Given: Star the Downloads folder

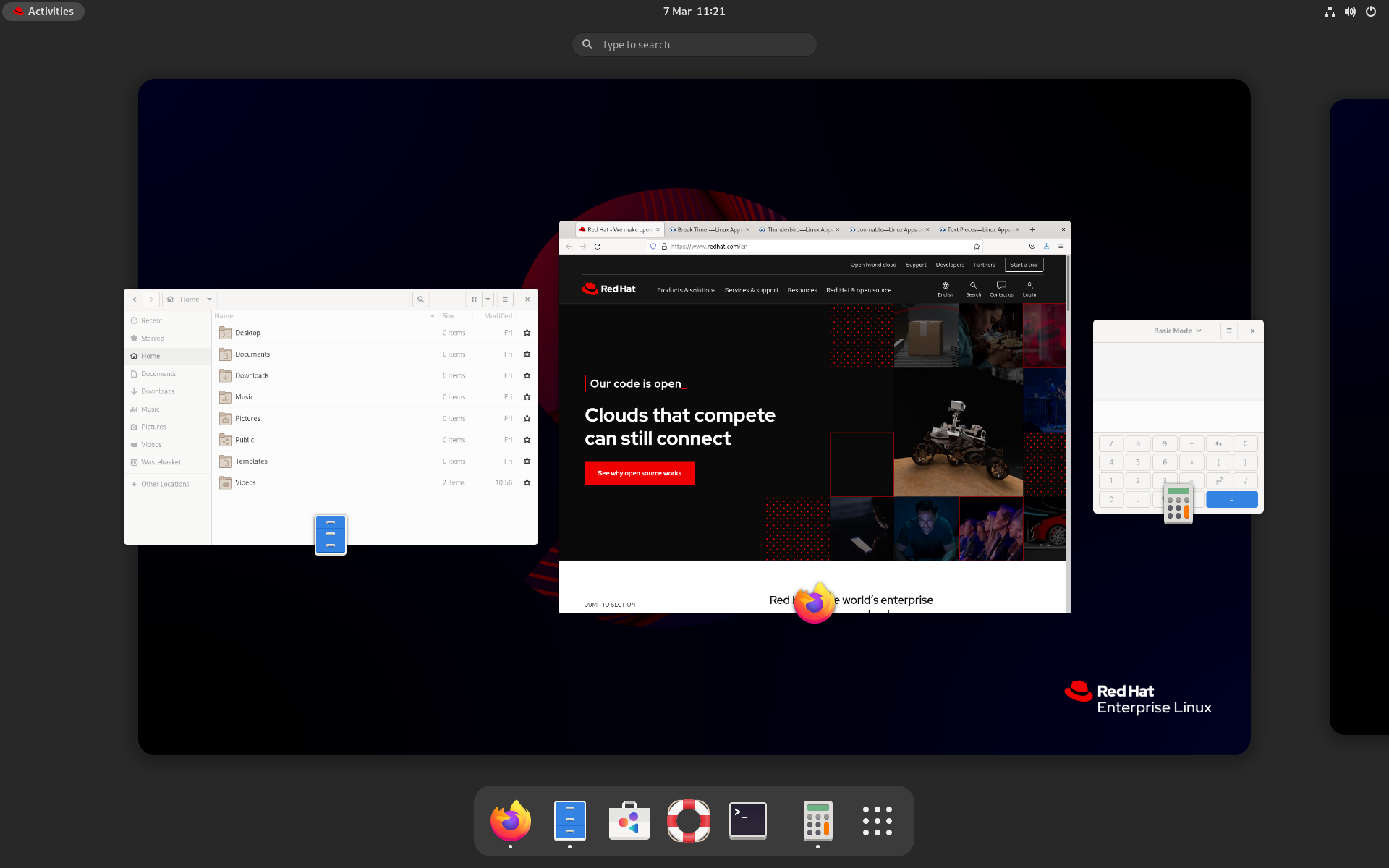Looking at the screenshot, I should [527, 375].
